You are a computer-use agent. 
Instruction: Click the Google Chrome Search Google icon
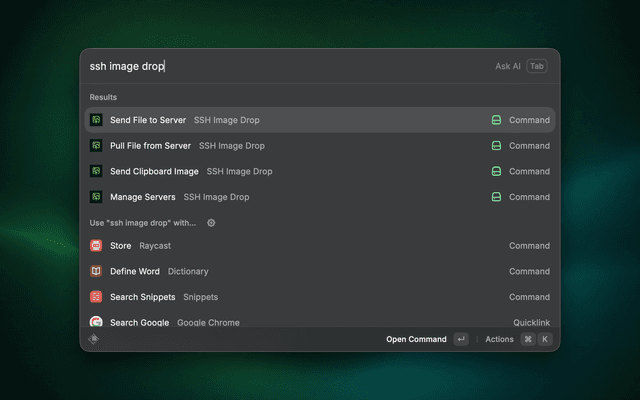click(x=96, y=322)
